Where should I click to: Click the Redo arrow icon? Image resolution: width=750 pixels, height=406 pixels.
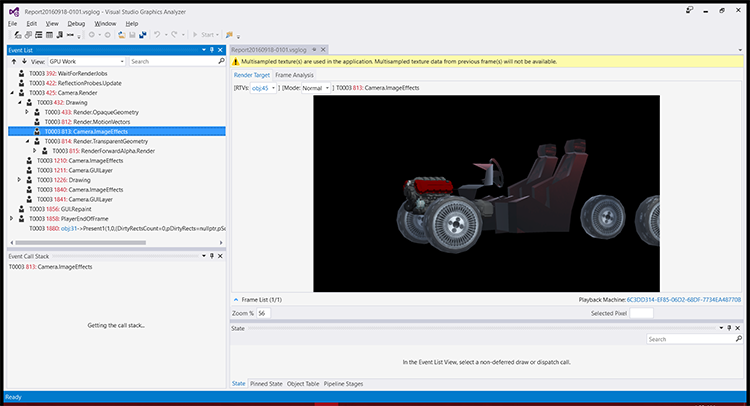(174, 34)
